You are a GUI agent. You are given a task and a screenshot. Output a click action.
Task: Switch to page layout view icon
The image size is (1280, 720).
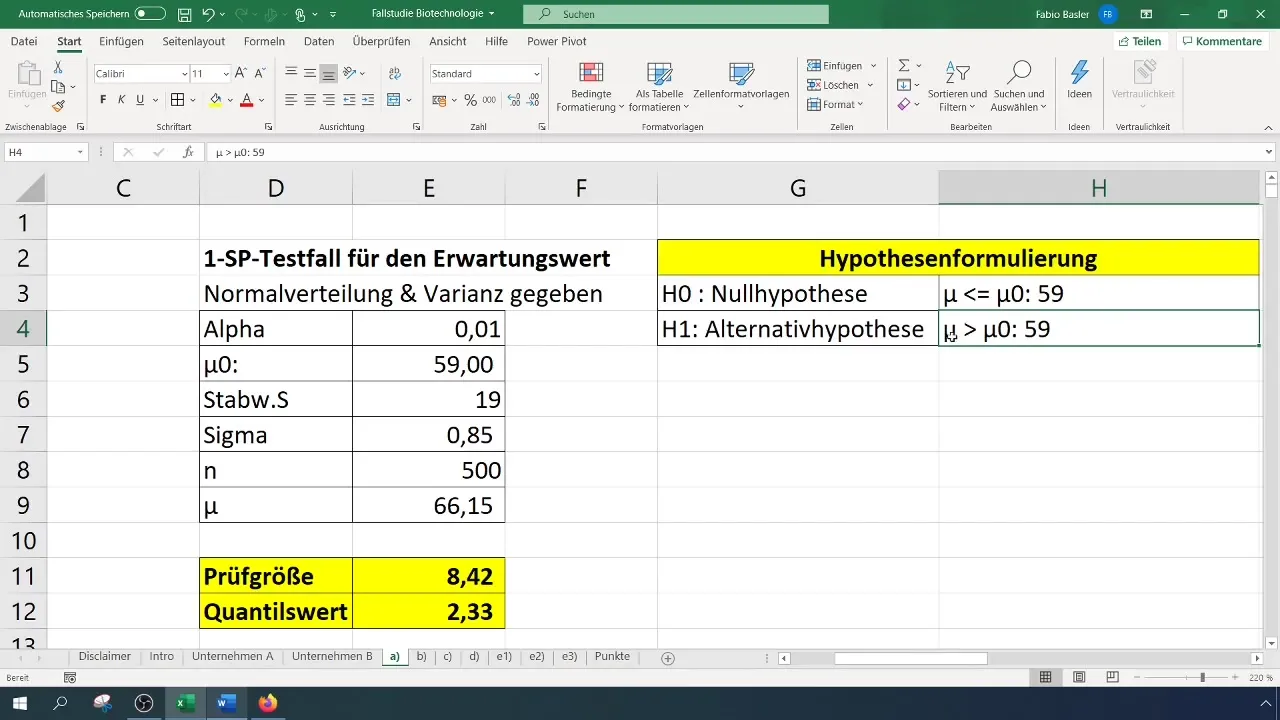(x=1080, y=677)
